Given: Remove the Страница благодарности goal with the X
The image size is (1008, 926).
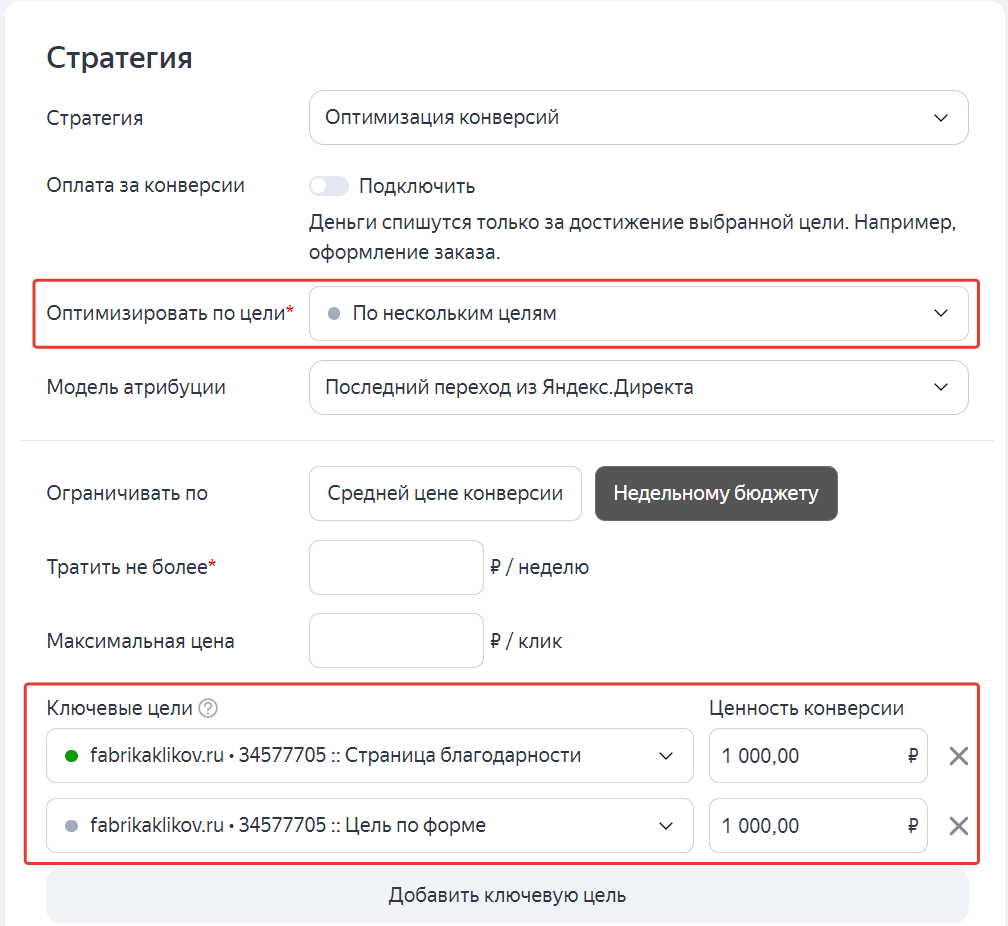Looking at the screenshot, I should pyautogui.click(x=958, y=756).
